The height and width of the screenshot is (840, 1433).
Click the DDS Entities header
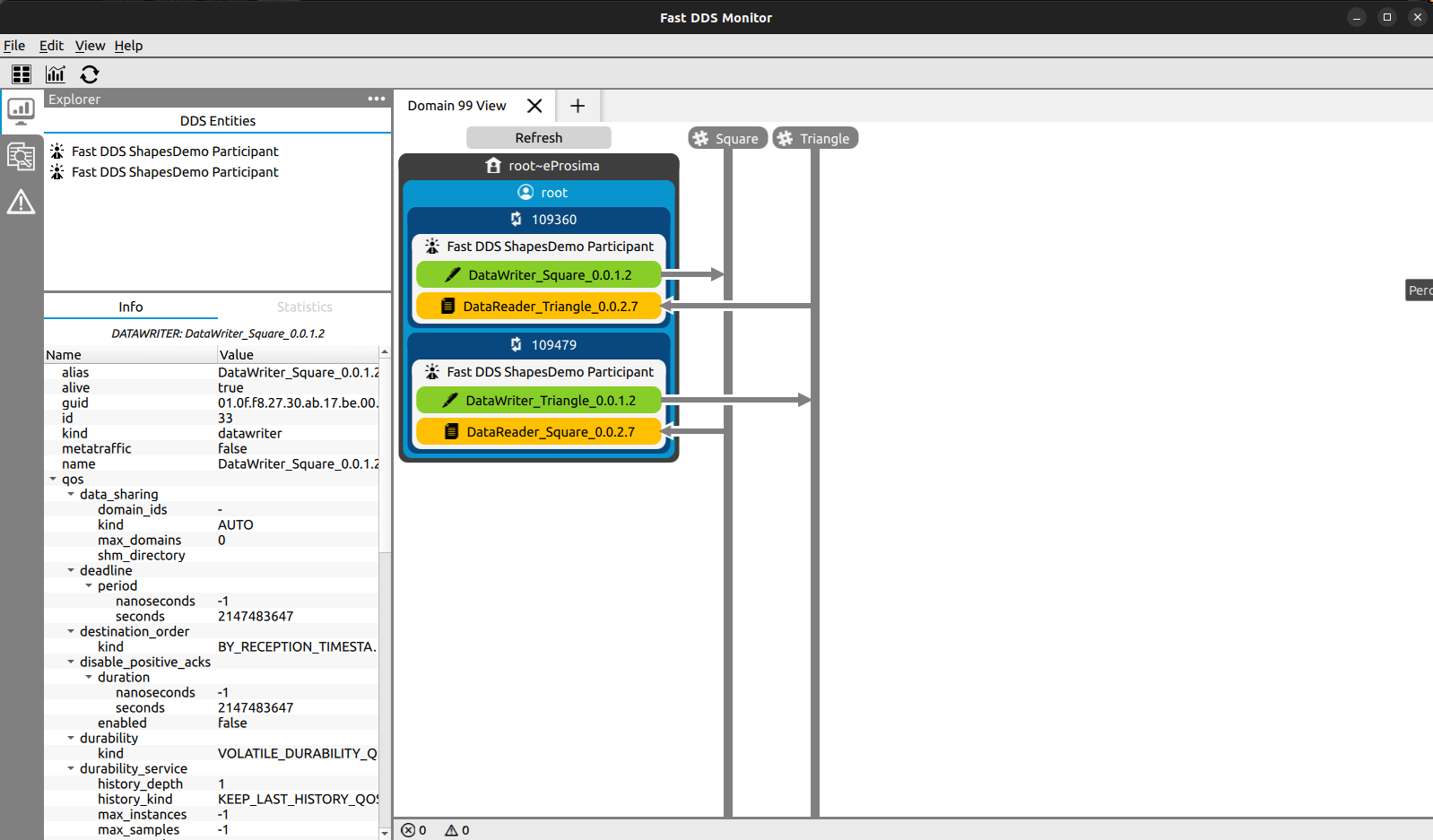(218, 121)
